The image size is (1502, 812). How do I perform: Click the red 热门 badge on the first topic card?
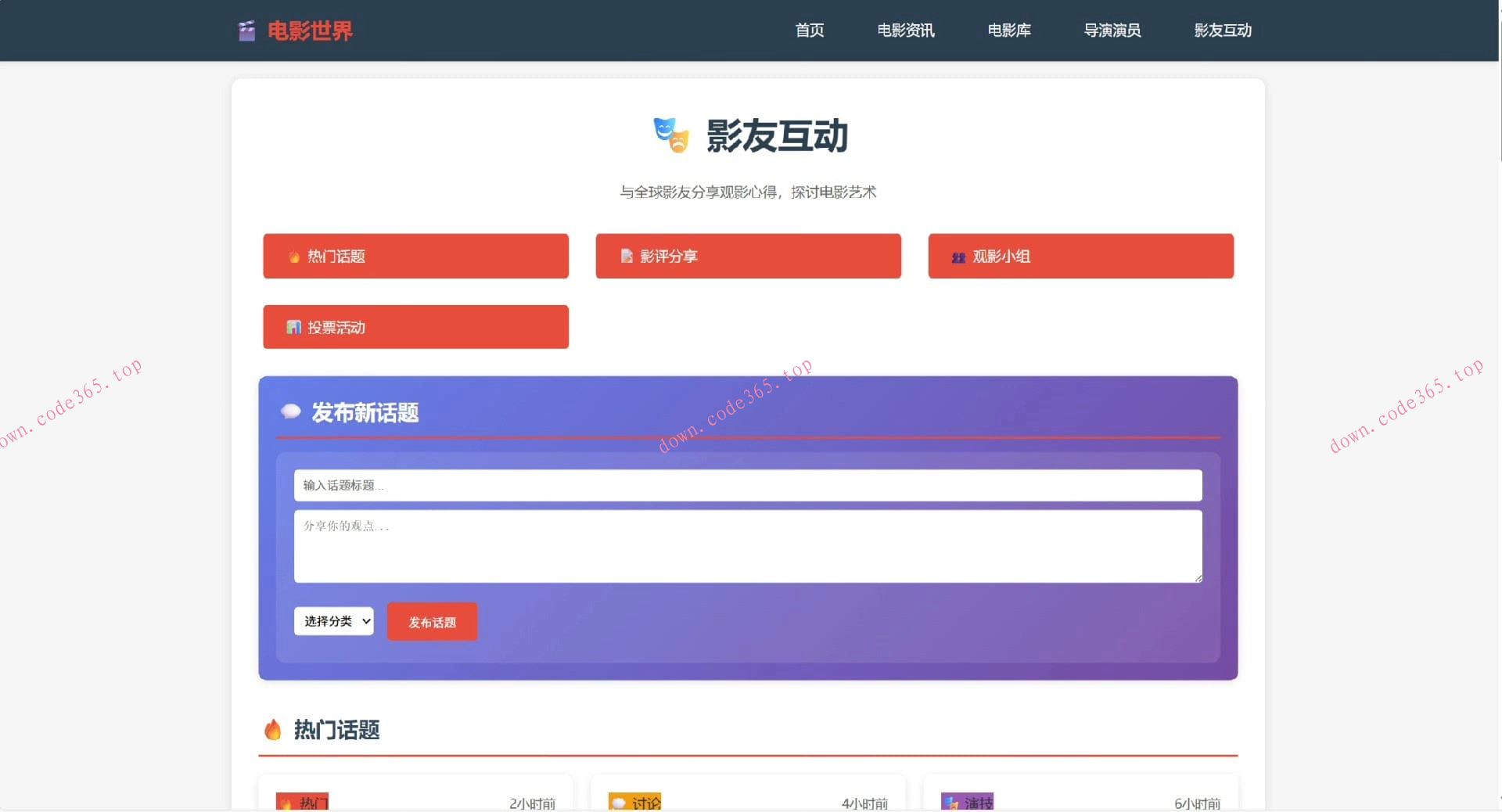point(303,802)
